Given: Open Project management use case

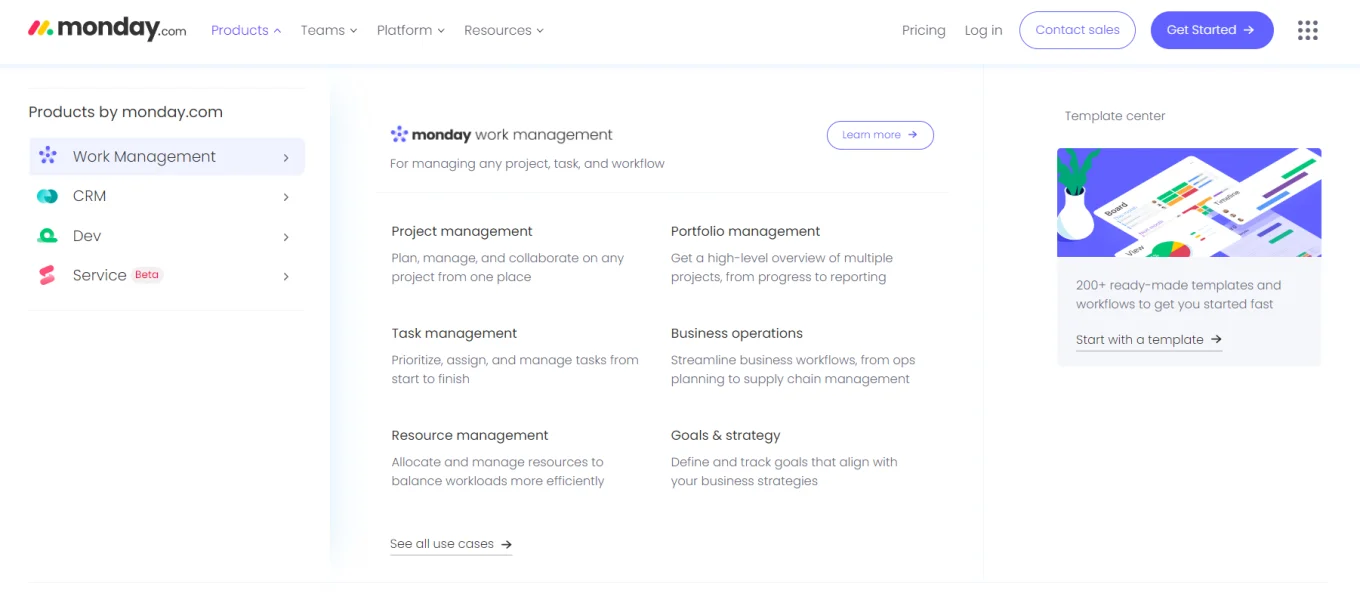Looking at the screenshot, I should 462,231.
